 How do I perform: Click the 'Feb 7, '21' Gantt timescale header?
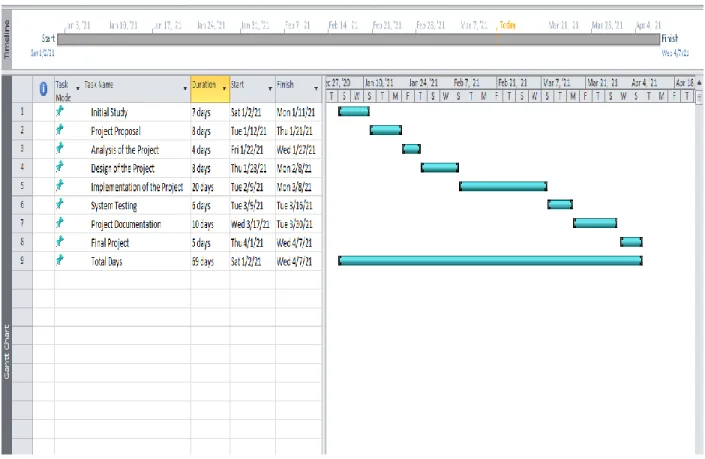click(466, 83)
